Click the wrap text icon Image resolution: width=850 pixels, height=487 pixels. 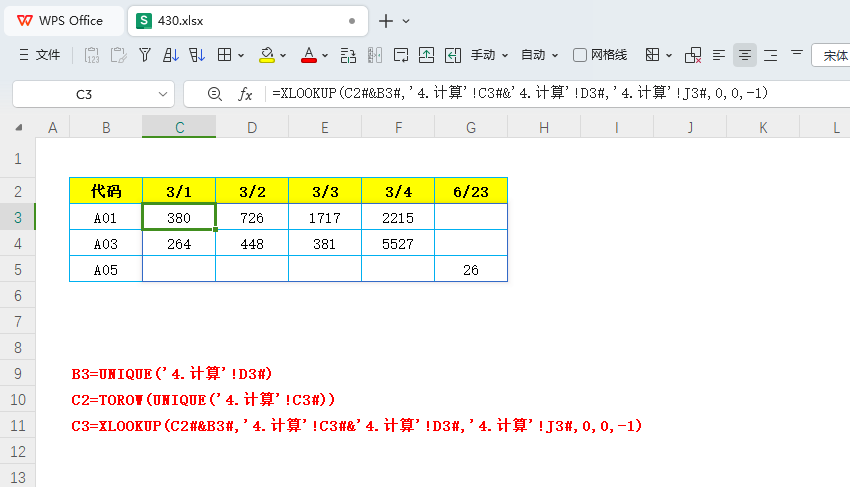(x=401, y=55)
